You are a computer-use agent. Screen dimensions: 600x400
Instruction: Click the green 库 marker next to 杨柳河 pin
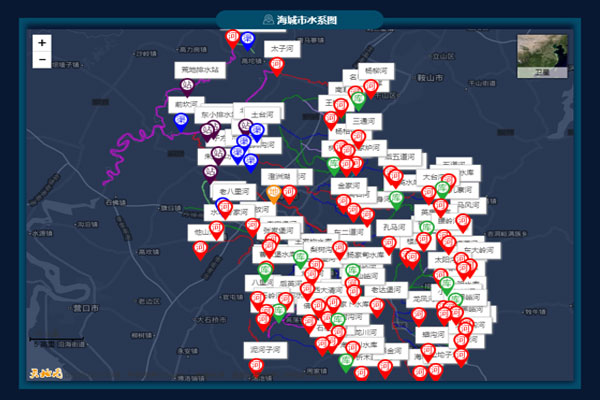click(x=359, y=101)
